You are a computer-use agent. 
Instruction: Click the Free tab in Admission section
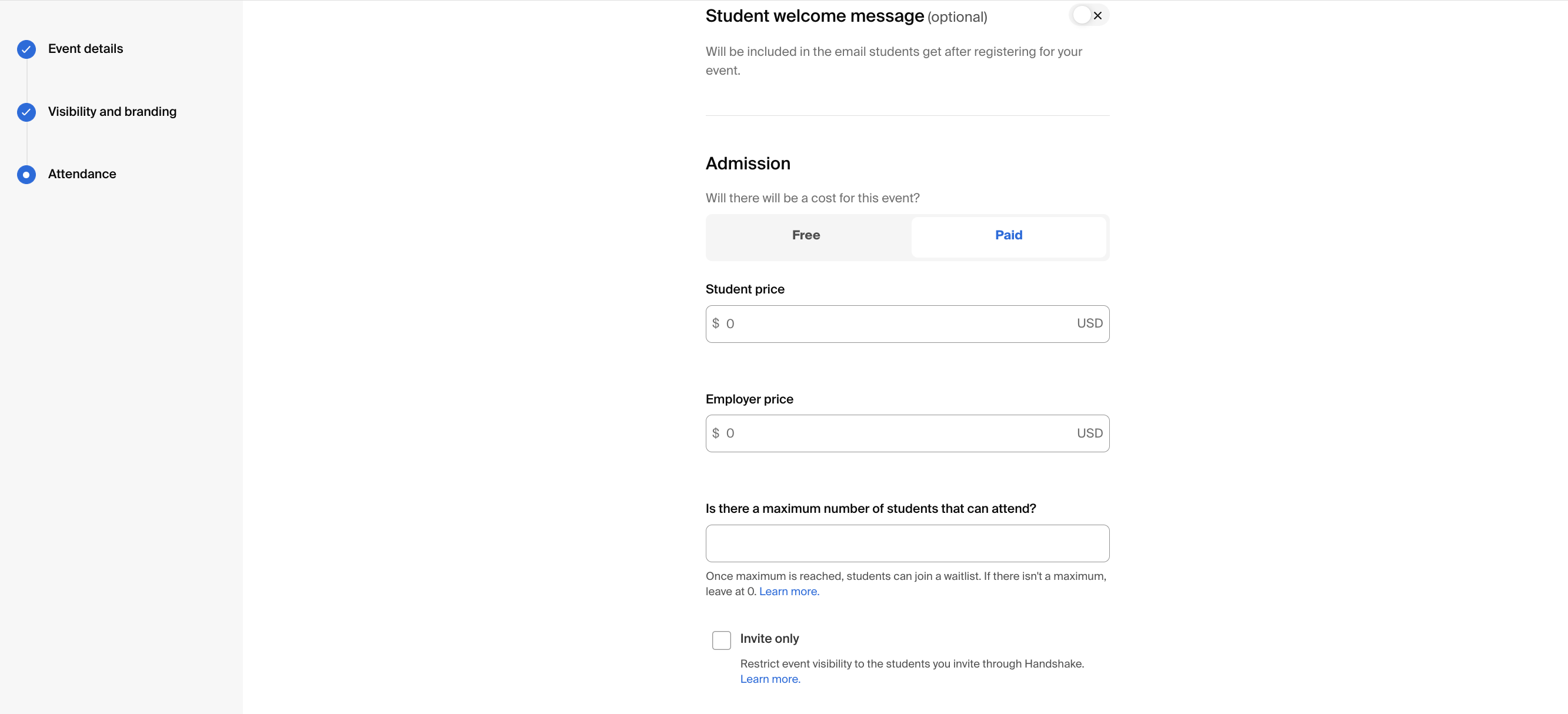coord(806,235)
